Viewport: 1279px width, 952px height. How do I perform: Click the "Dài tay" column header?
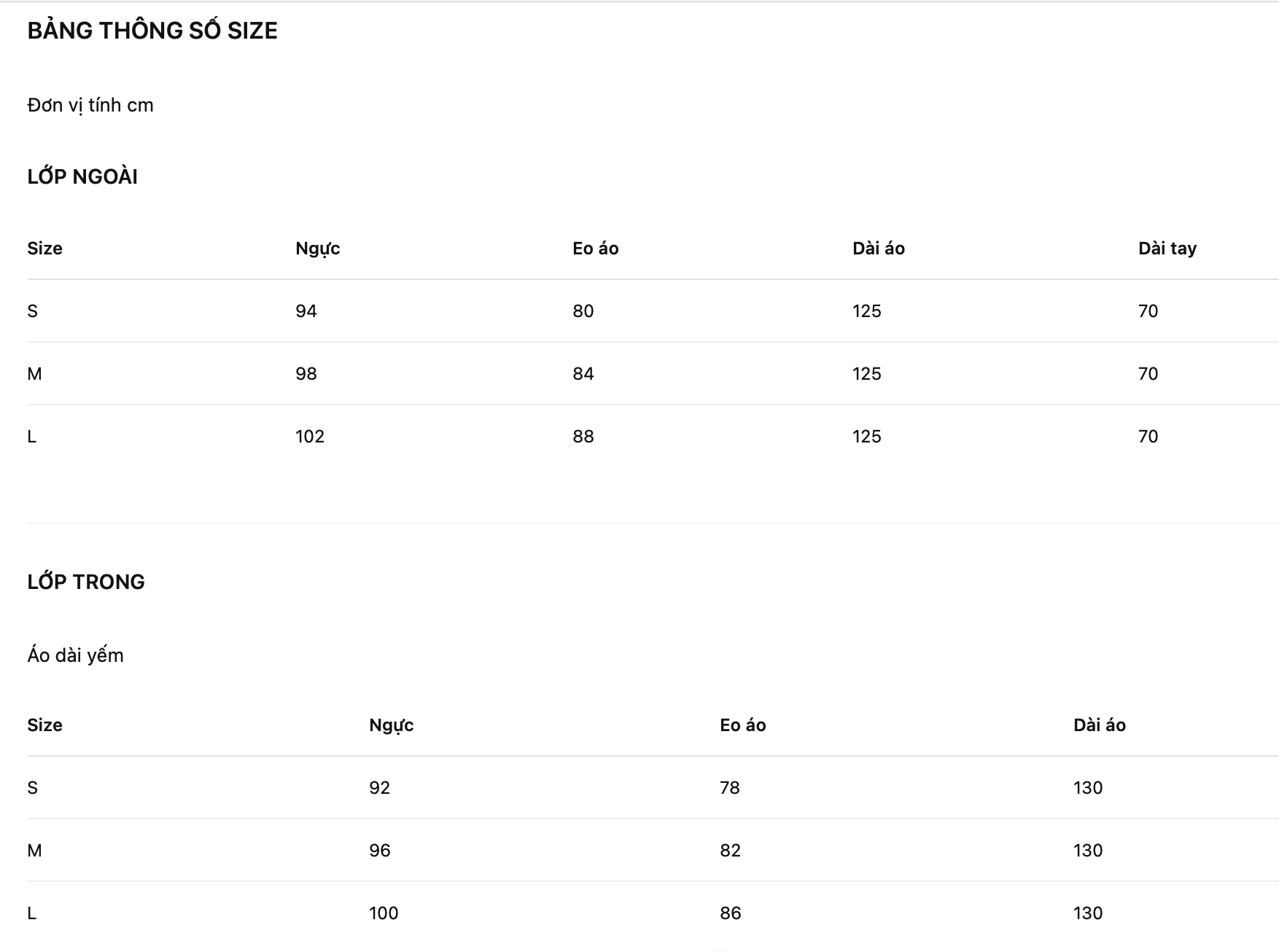click(1167, 249)
